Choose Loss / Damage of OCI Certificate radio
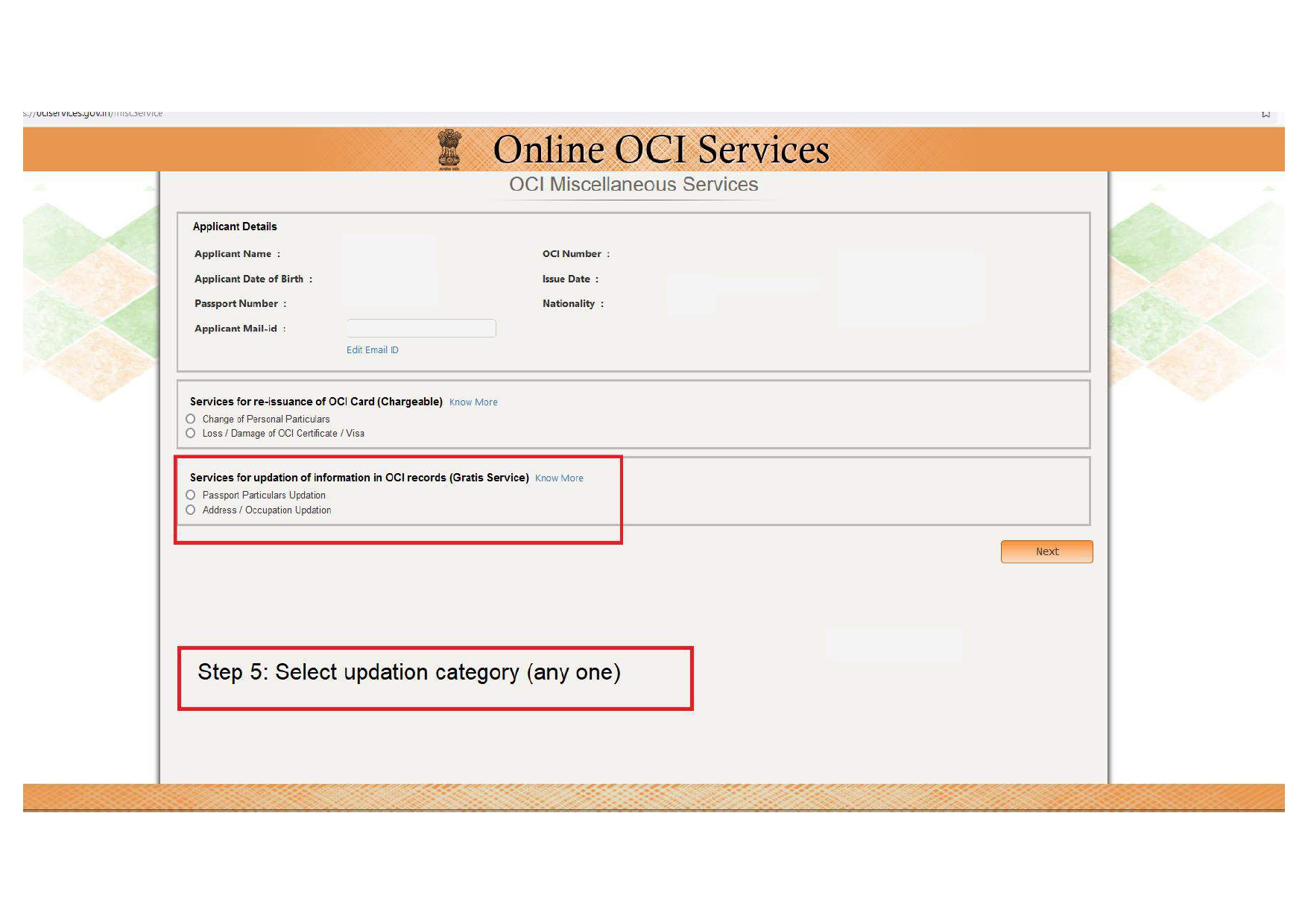 [191, 433]
